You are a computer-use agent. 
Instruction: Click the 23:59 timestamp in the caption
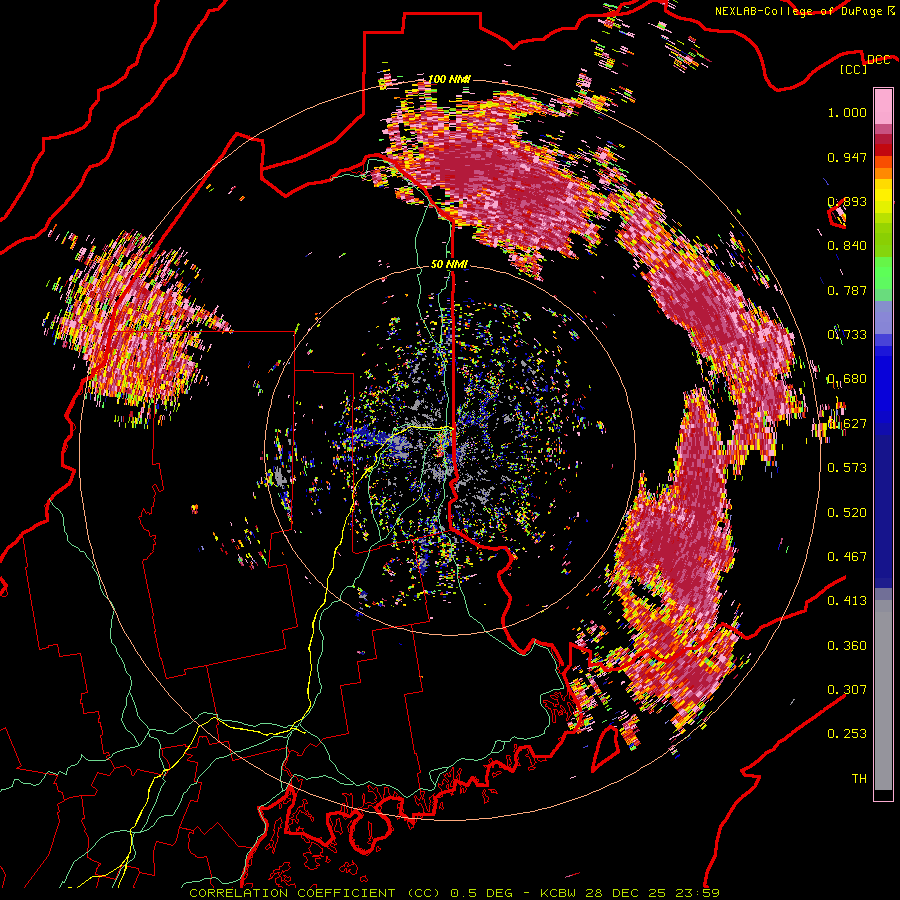(696, 893)
